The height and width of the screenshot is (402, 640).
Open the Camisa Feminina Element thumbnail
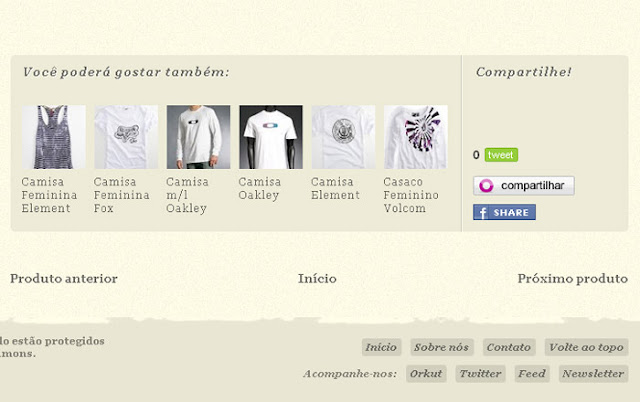(54, 137)
